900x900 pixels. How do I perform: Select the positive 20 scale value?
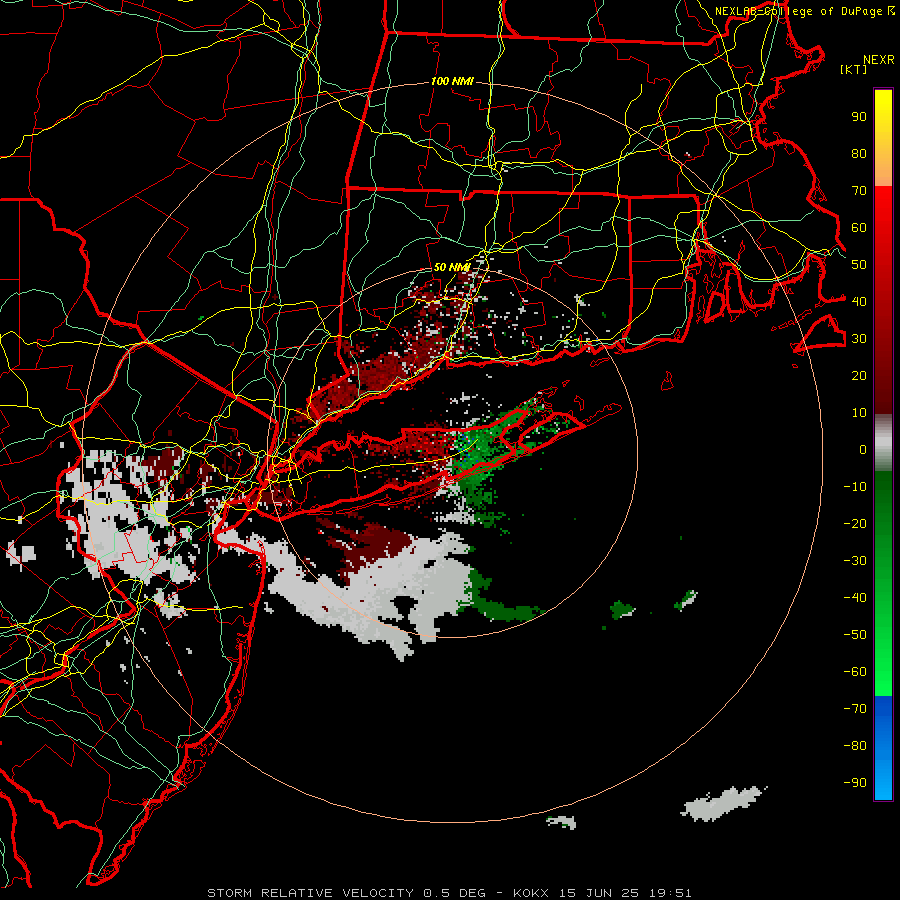pos(859,376)
